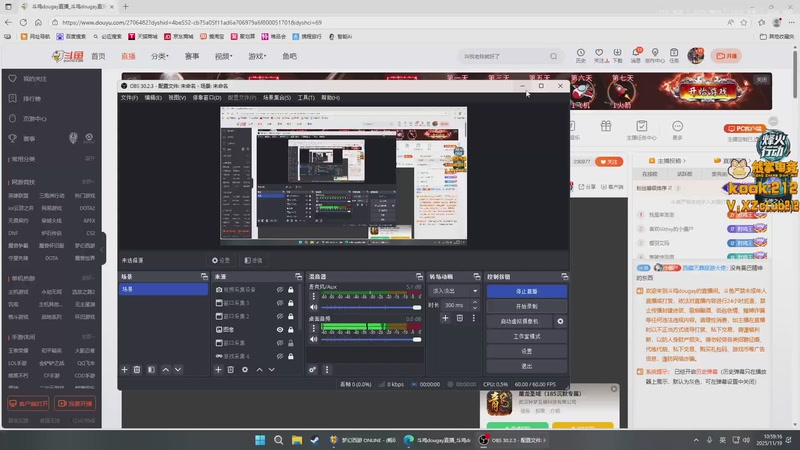Click the 停止直播 stop streaming button
The width and height of the screenshot is (800, 450).
tap(527, 291)
